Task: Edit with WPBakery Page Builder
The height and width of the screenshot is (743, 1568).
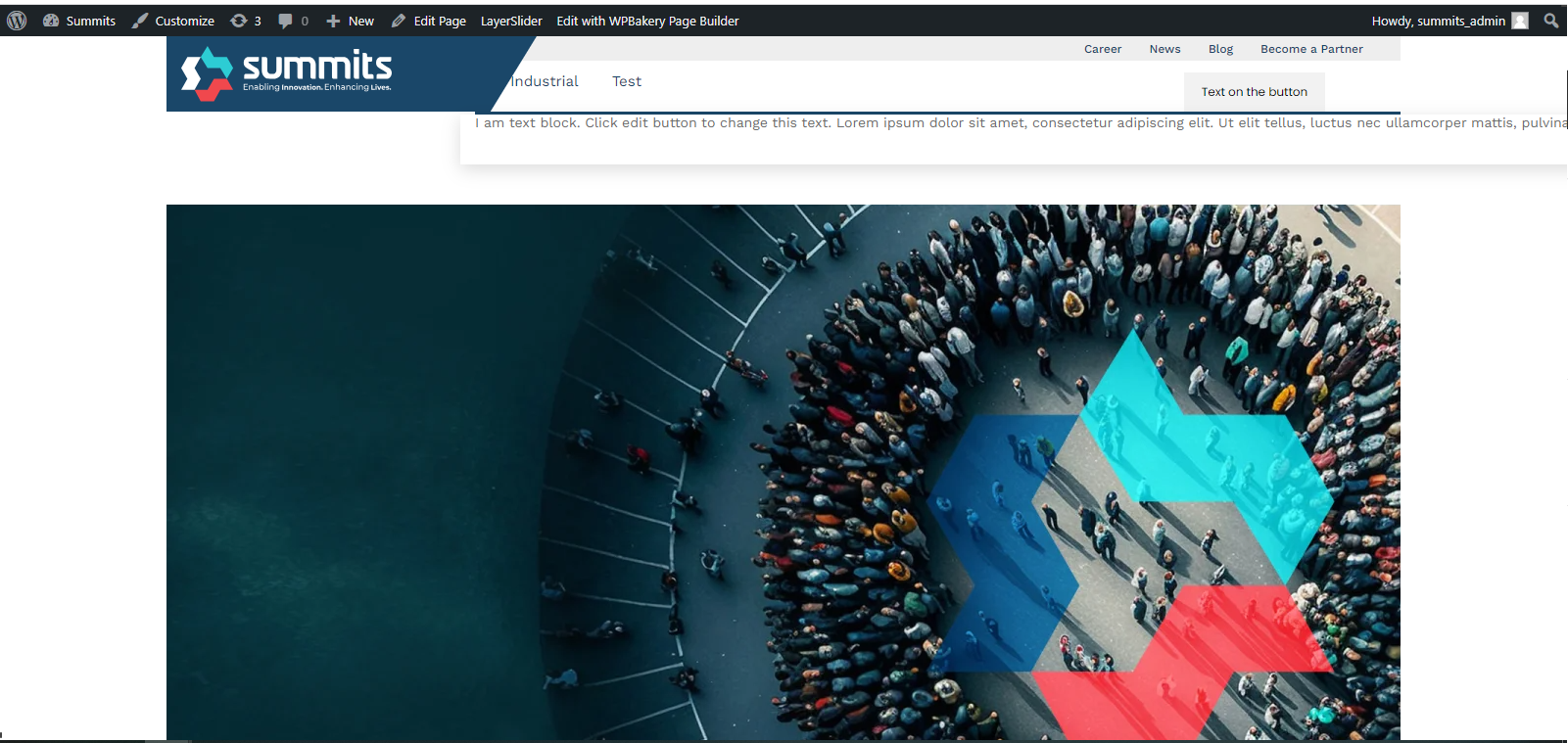Action: 647,21
